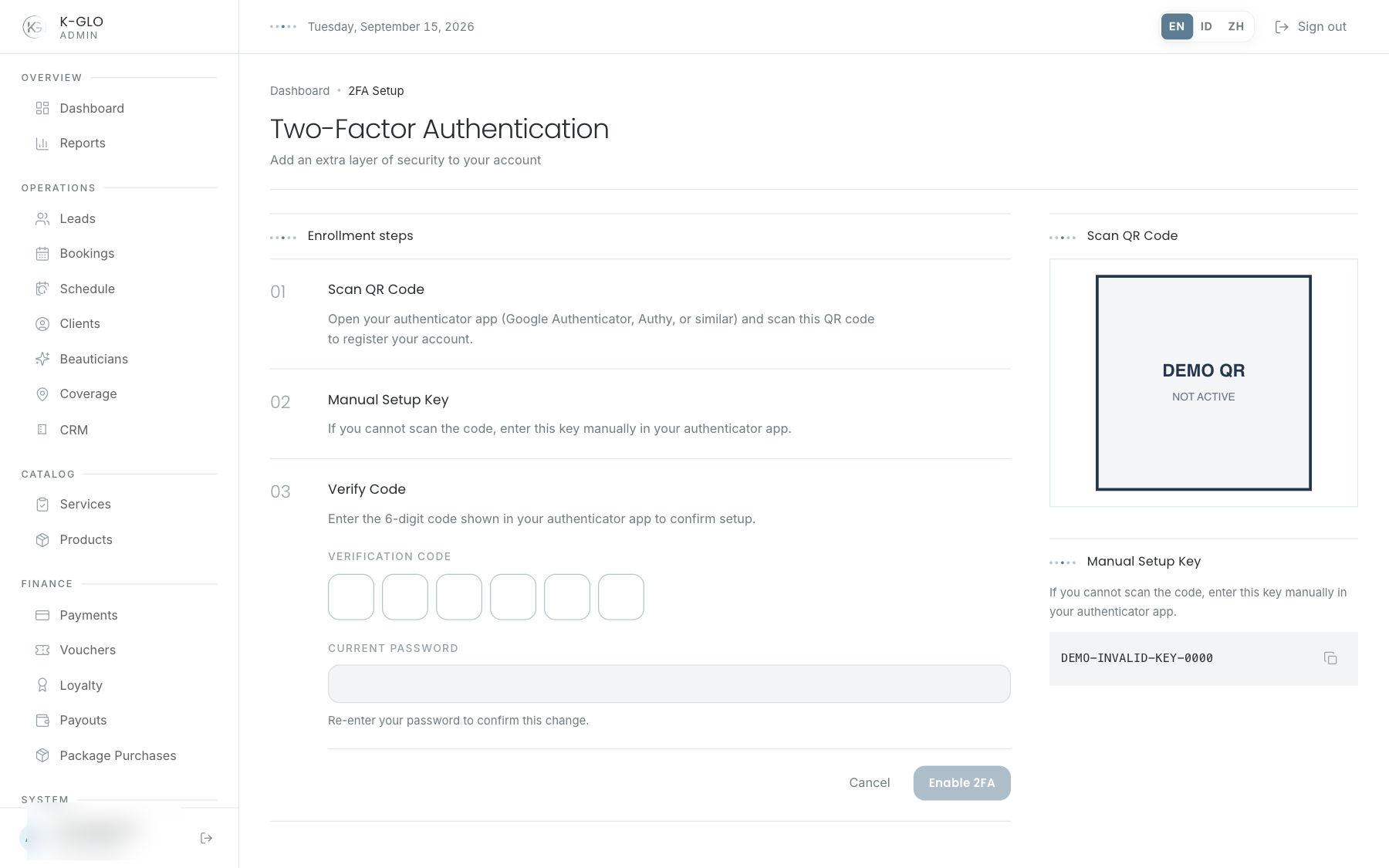Click Sign out in the header

[1310, 27]
